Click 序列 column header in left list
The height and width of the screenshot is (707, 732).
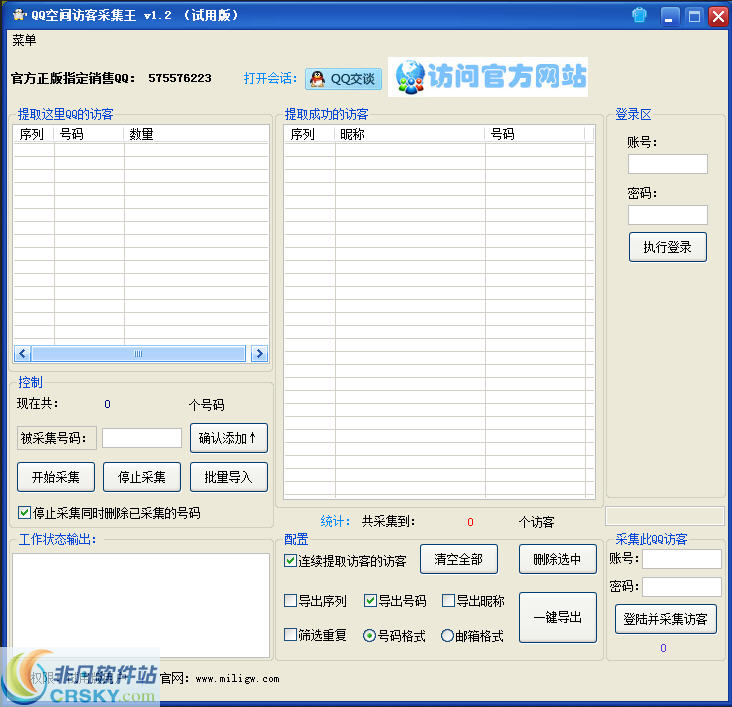click(x=33, y=134)
